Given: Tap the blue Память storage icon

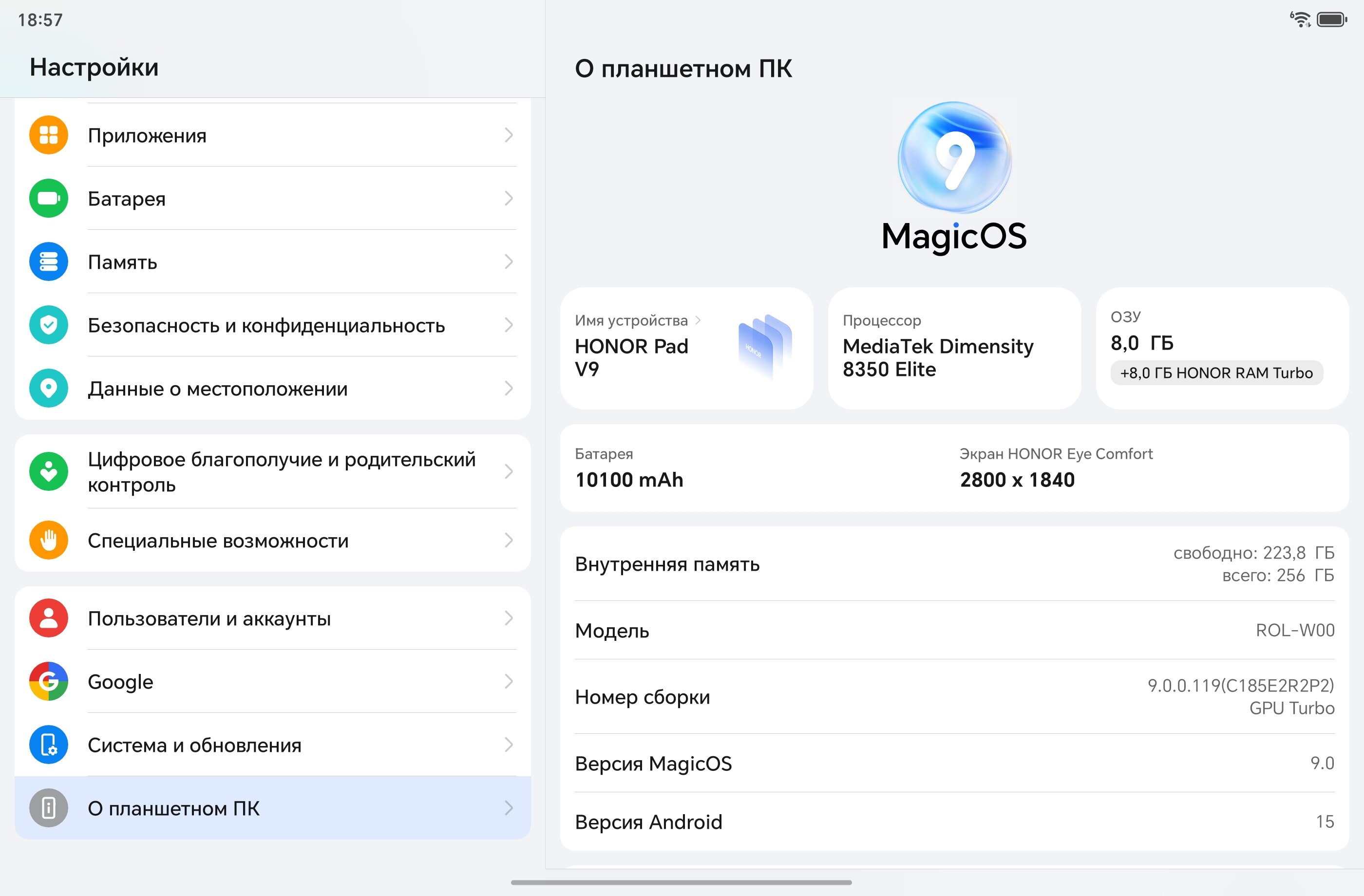Looking at the screenshot, I should [49, 262].
